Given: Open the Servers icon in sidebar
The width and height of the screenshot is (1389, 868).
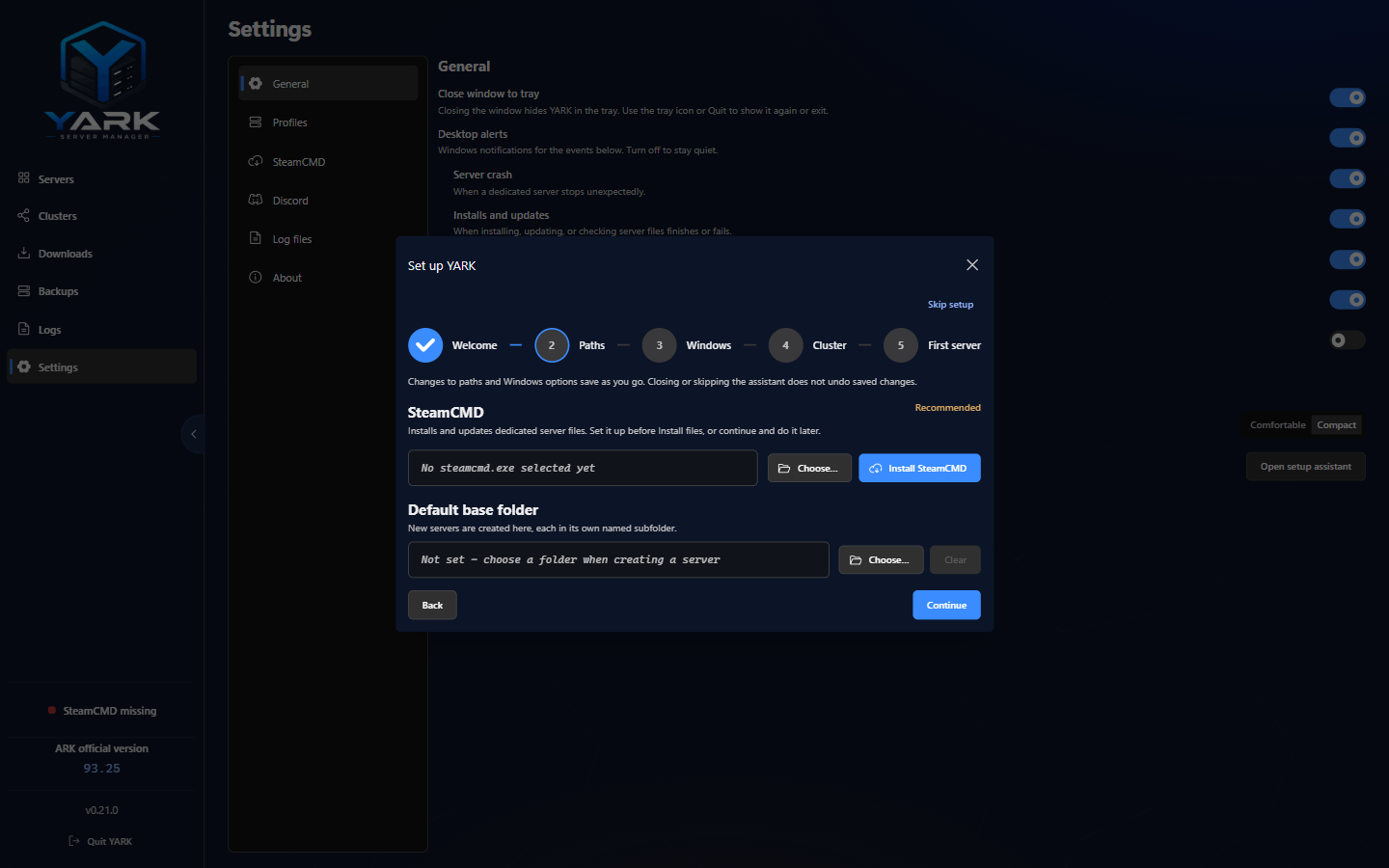Looking at the screenshot, I should pyautogui.click(x=23, y=178).
